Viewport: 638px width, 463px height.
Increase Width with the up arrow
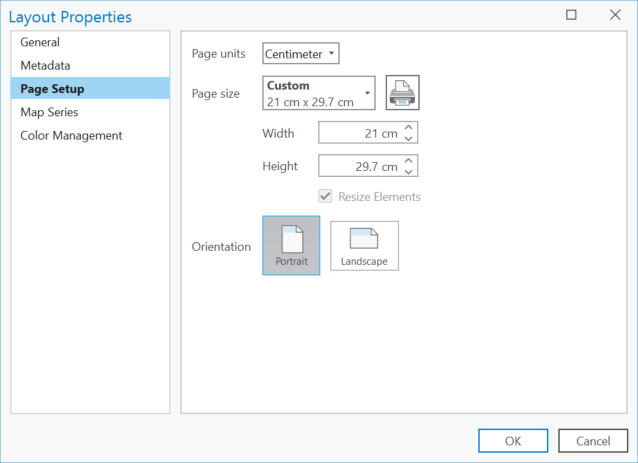(409, 127)
